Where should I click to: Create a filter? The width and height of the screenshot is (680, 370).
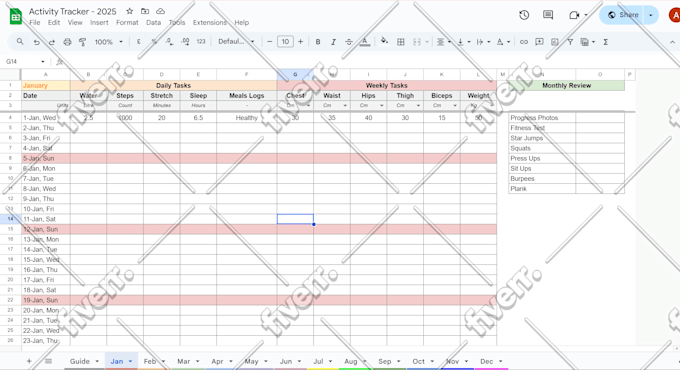[x=570, y=42]
